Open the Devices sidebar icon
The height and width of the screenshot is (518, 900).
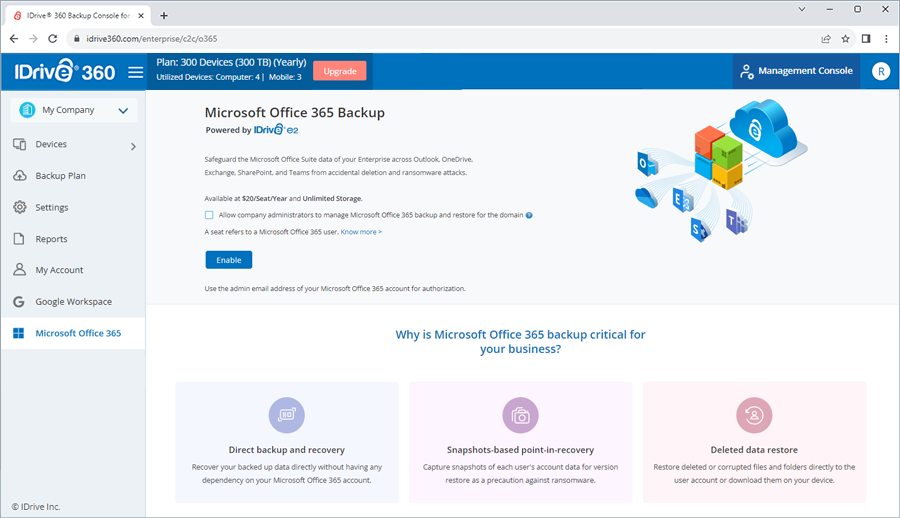tap(20, 144)
